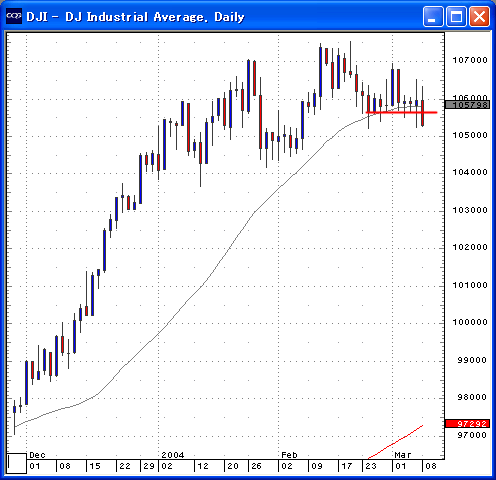Click the 104000 price axis label
The height and width of the screenshot is (480, 496).
470,172
